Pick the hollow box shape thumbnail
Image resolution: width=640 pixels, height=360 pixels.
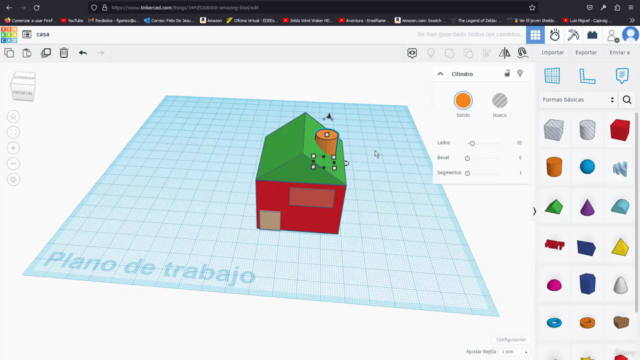pos(554,130)
